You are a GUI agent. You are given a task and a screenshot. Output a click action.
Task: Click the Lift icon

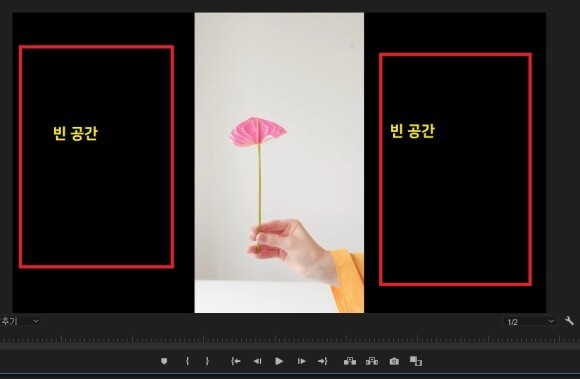[x=350, y=361]
